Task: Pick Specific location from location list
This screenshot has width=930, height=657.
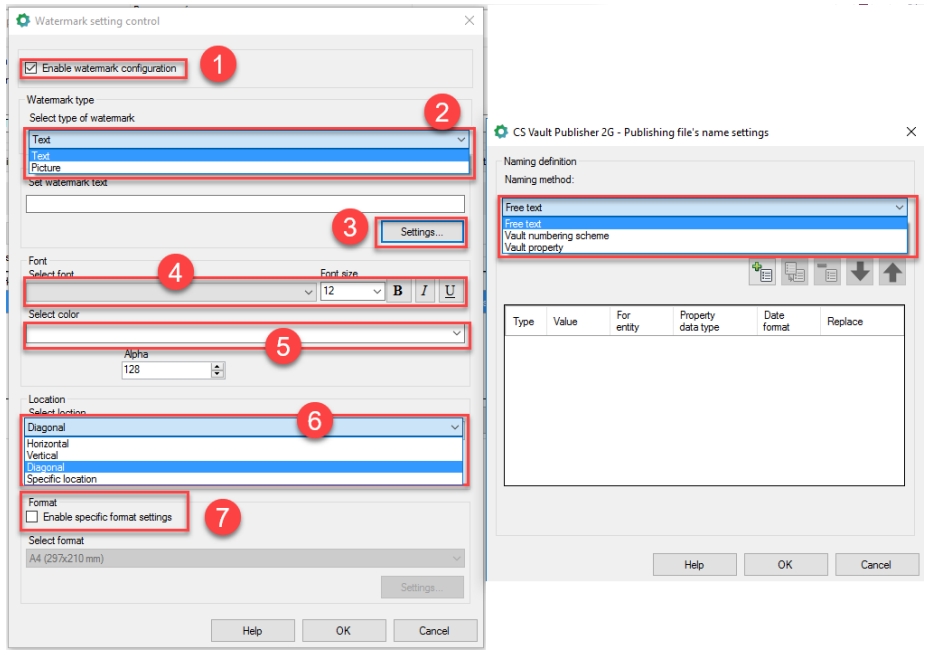Action: [62, 479]
